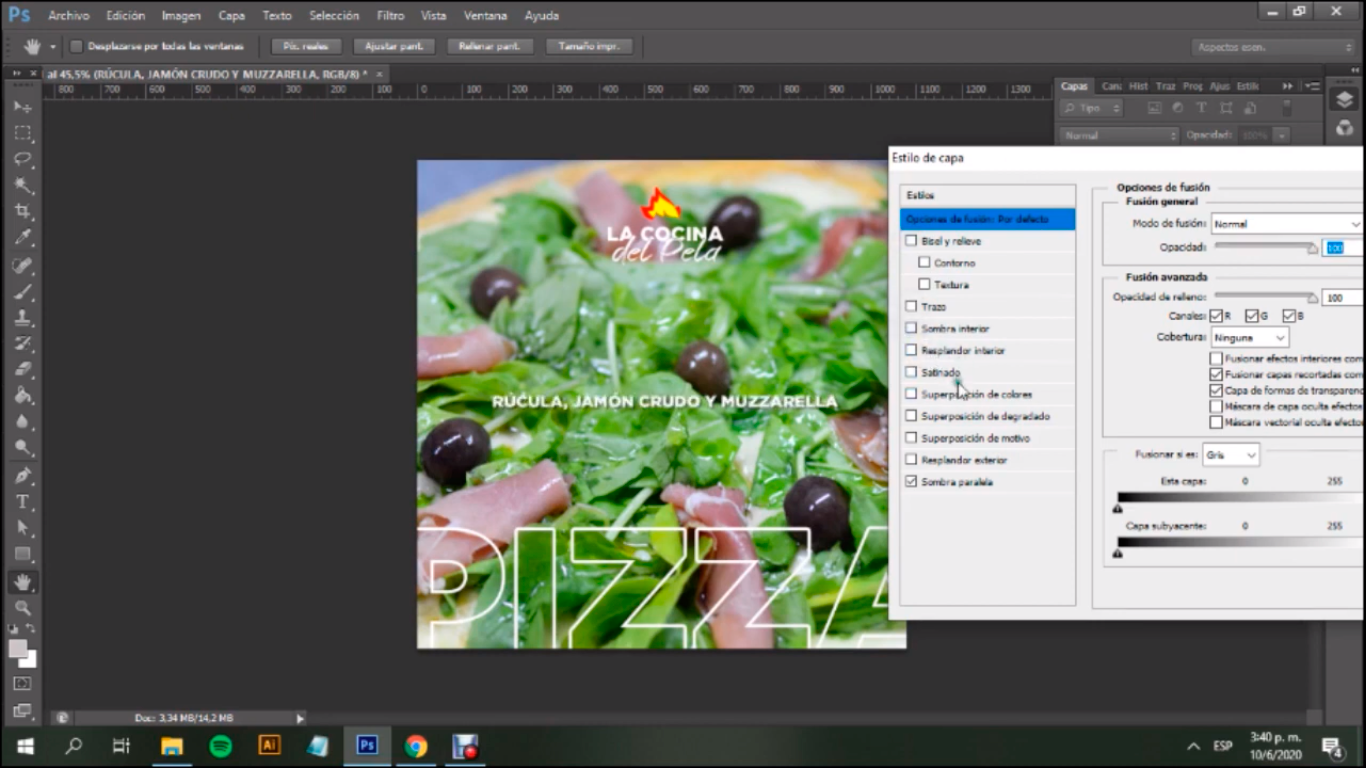The width and height of the screenshot is (1366, 768).
Task: Expand the Fusionar si es dropdown
Action: click(1230, 455)
